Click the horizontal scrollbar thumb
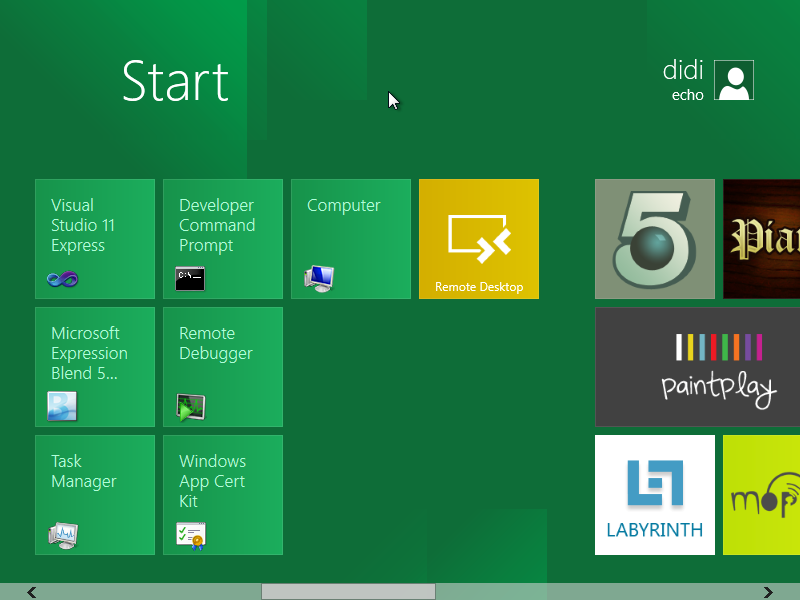The width and height of the screenshot is (800, 600). coord(348,592)
